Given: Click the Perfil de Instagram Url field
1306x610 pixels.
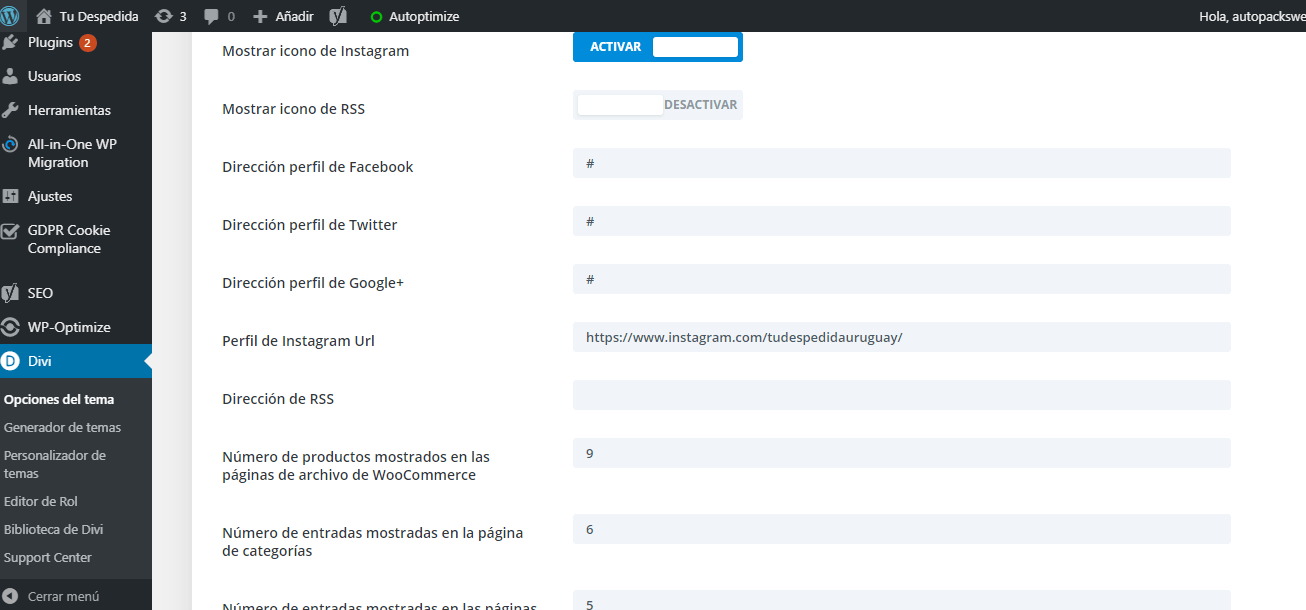Looking at the screenshot, I should coord(901,337).
